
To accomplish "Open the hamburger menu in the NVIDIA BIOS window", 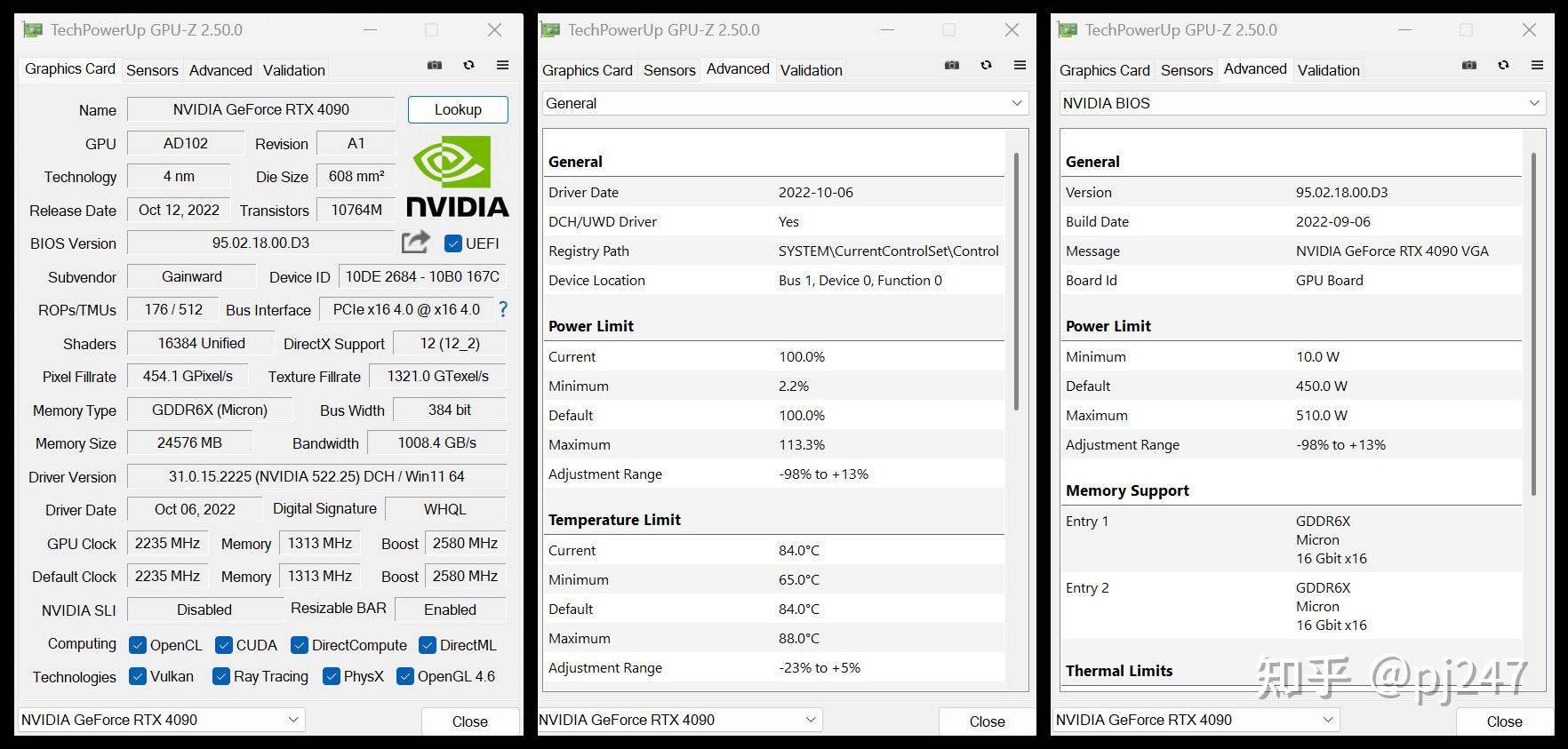I will tap(1537, 65).
